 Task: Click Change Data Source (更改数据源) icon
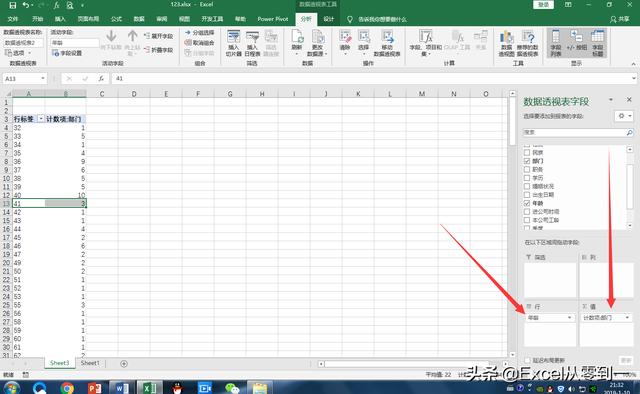click(318, 43)
